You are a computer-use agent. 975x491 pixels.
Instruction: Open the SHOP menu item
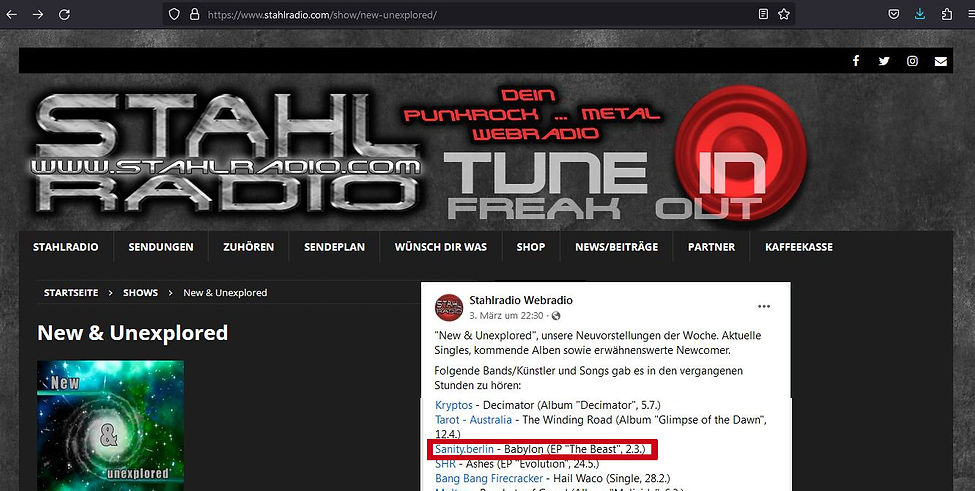530,247
